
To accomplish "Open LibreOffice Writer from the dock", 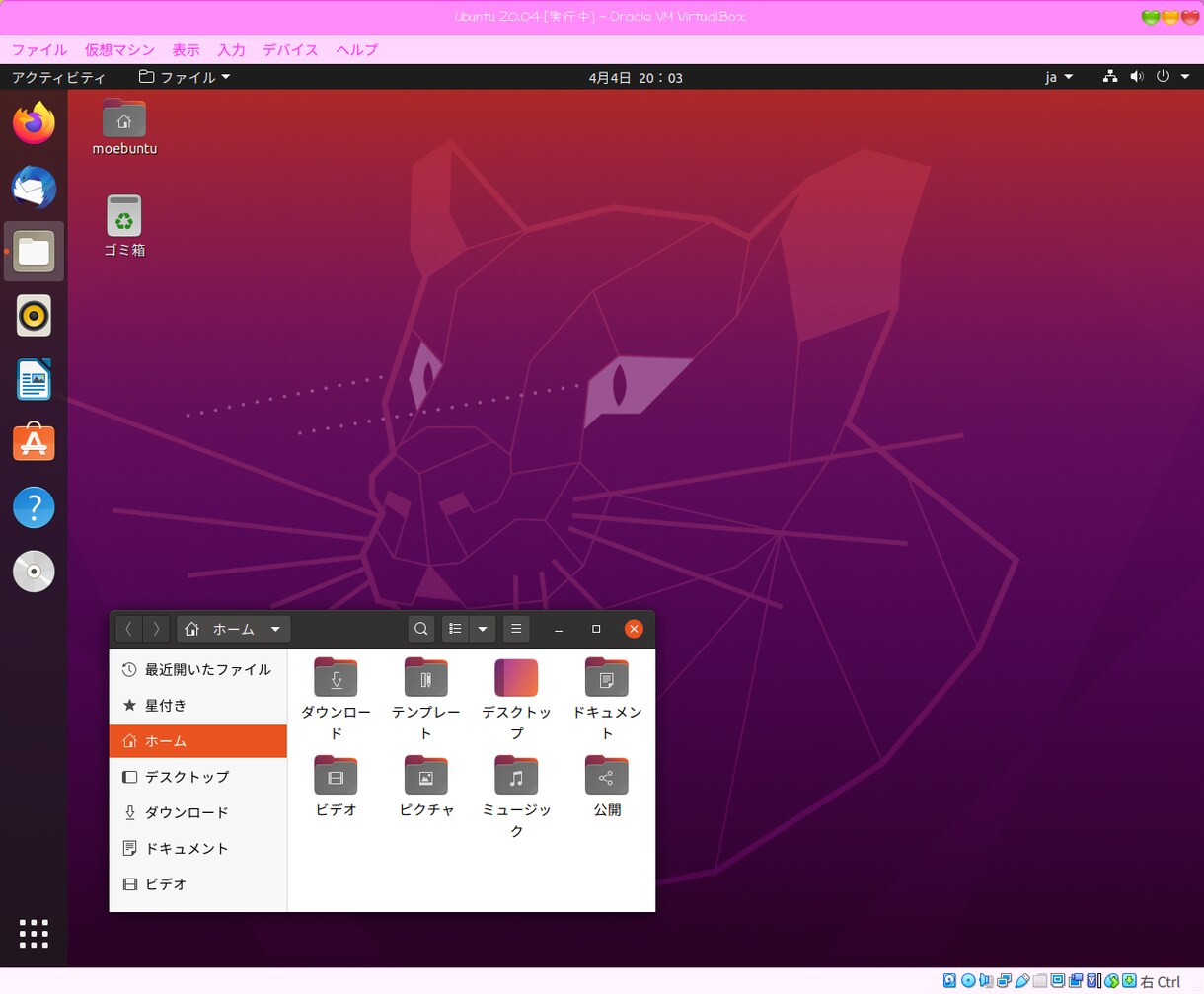I will (x=34, y=380).
